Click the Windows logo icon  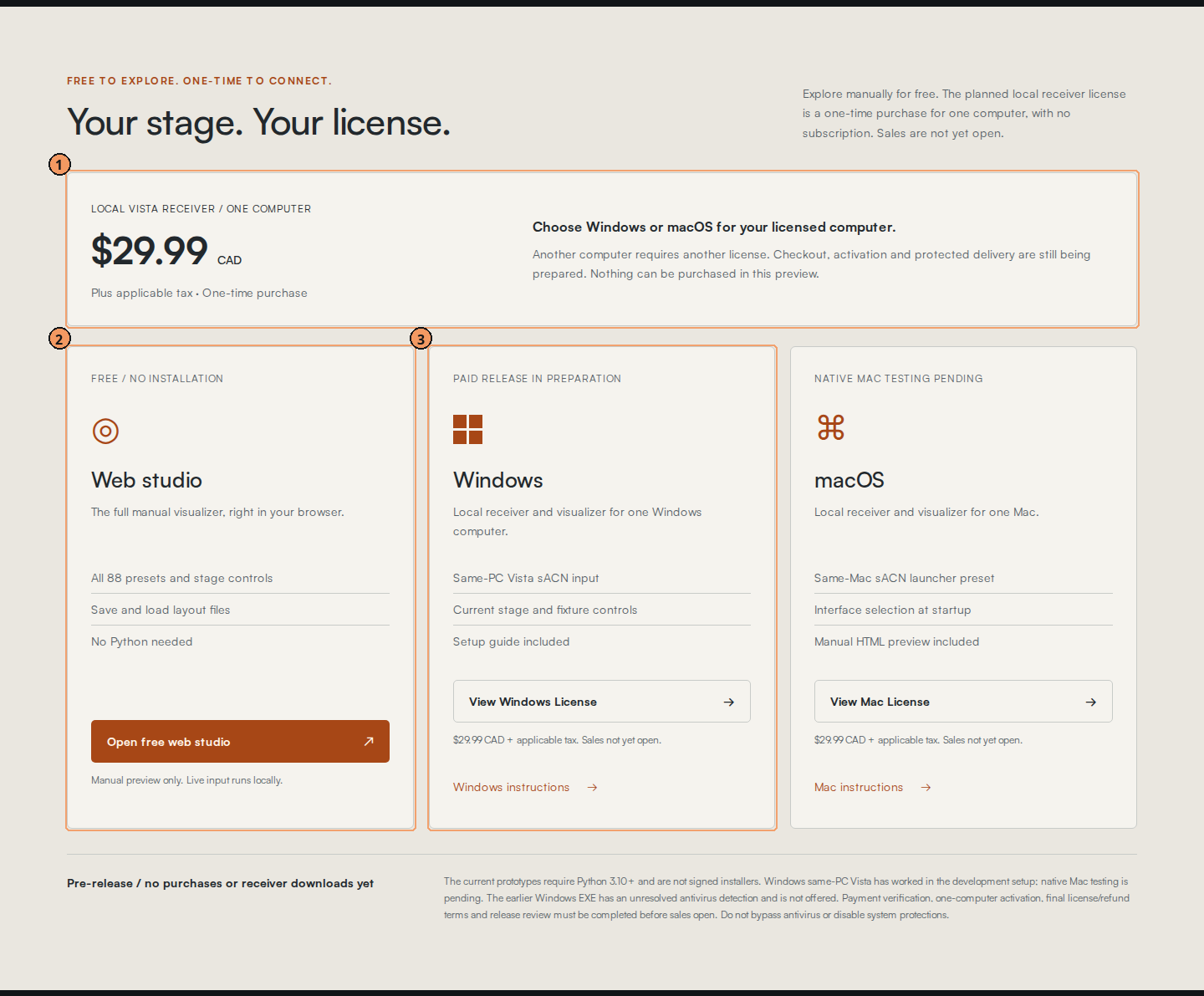click(x=468, y=430)
